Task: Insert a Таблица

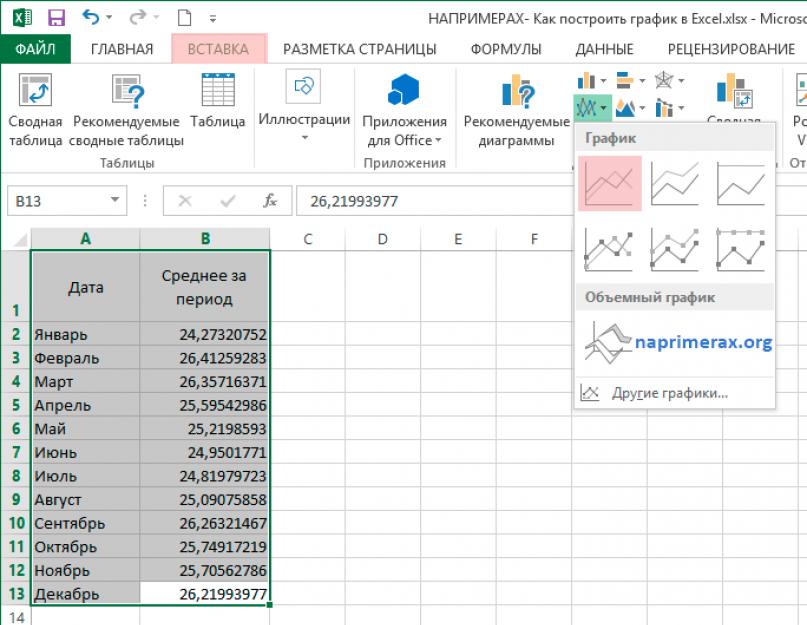Action: (218, 101)
